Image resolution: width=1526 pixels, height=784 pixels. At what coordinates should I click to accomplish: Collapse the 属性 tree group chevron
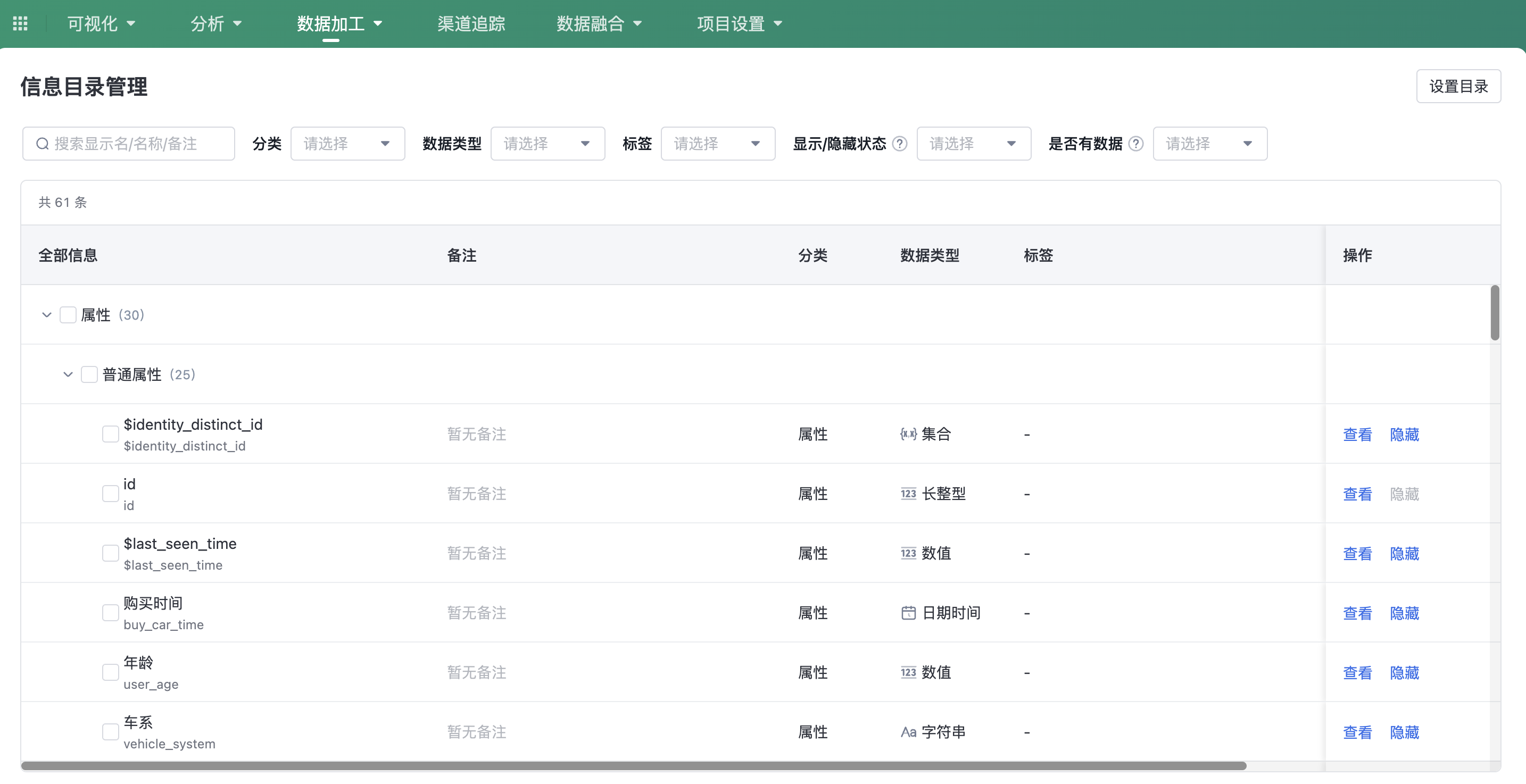[47, 315]
